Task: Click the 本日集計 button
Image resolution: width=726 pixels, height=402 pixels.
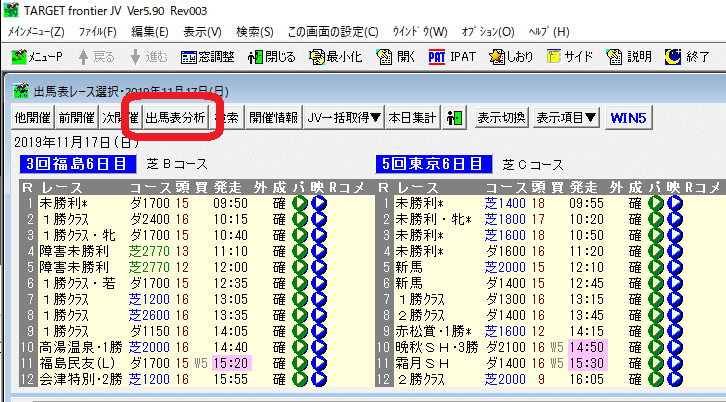Action: point(412,118)
